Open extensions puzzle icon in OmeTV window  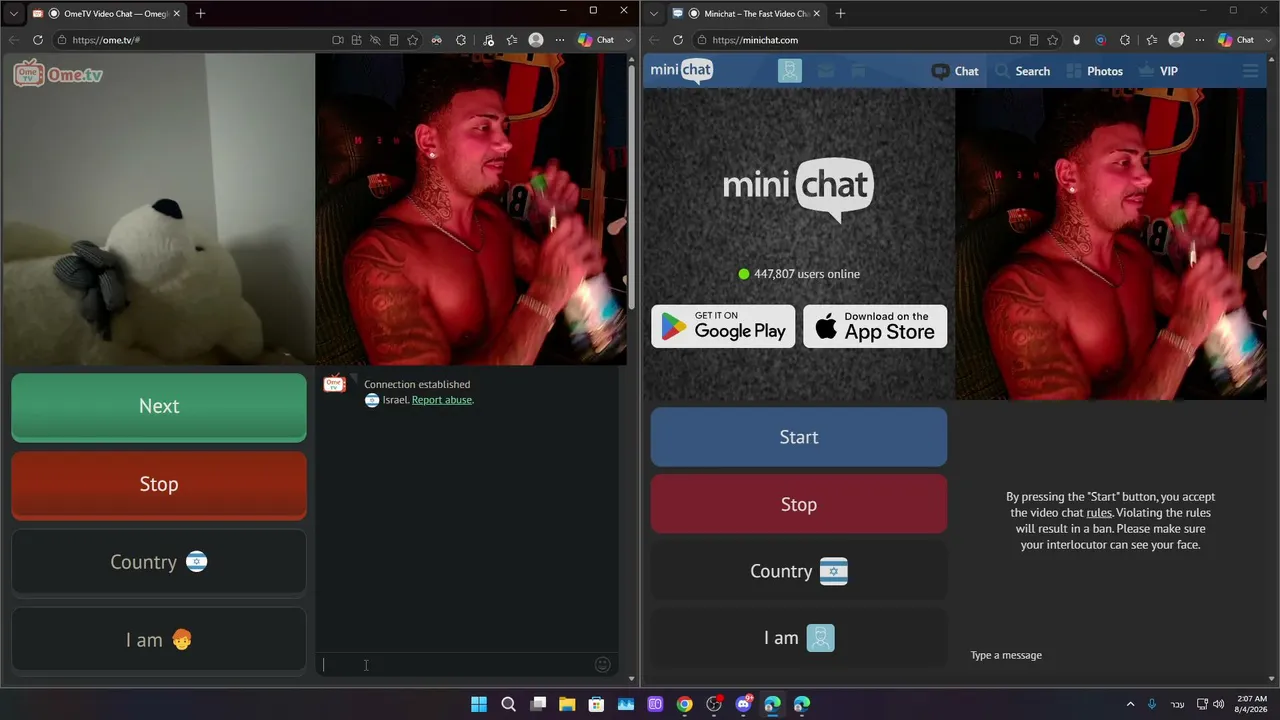(461, 40)
